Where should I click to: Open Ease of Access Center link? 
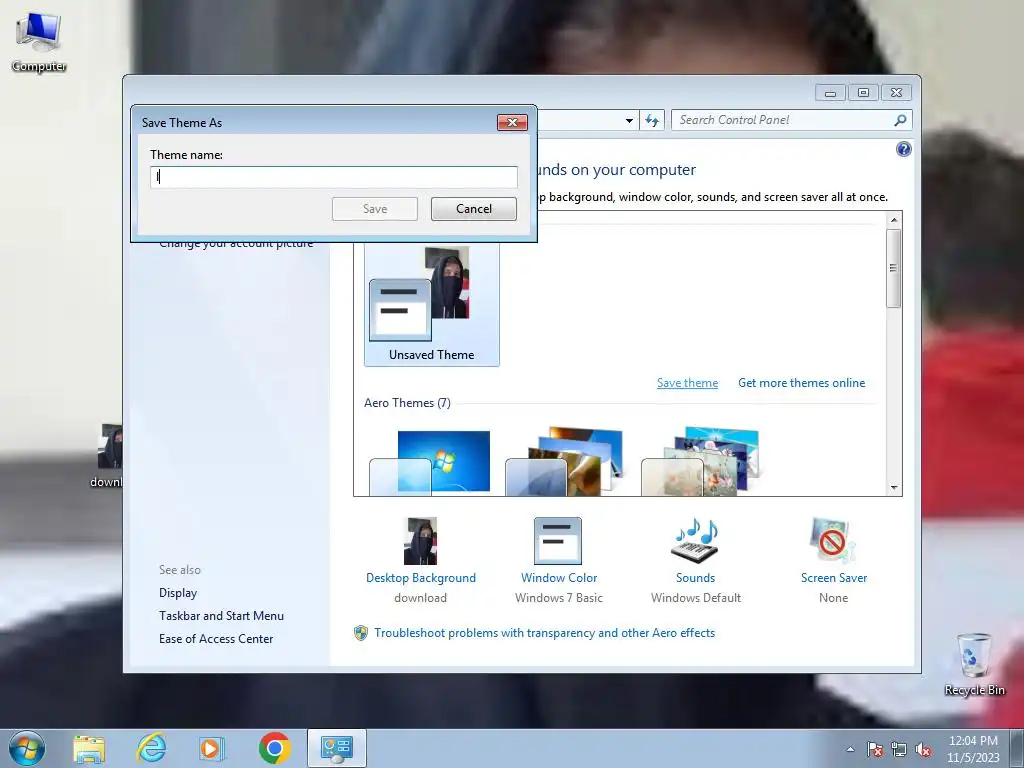(216, 639)
